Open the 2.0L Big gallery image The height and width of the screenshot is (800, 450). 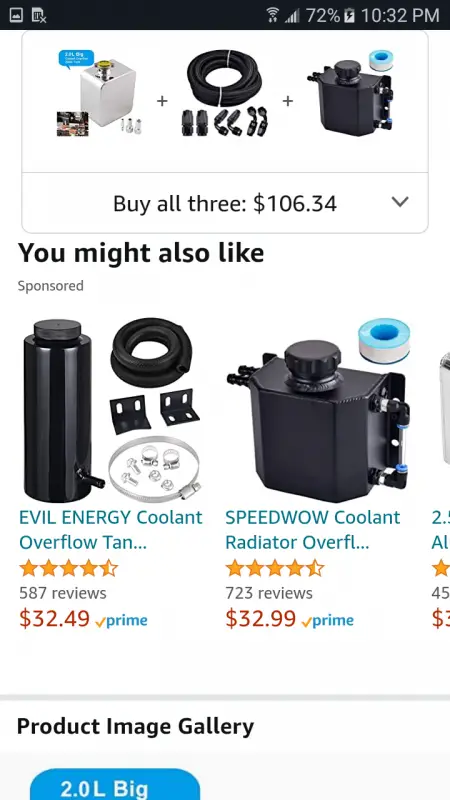pyautogui.click(x=115, y=785)
